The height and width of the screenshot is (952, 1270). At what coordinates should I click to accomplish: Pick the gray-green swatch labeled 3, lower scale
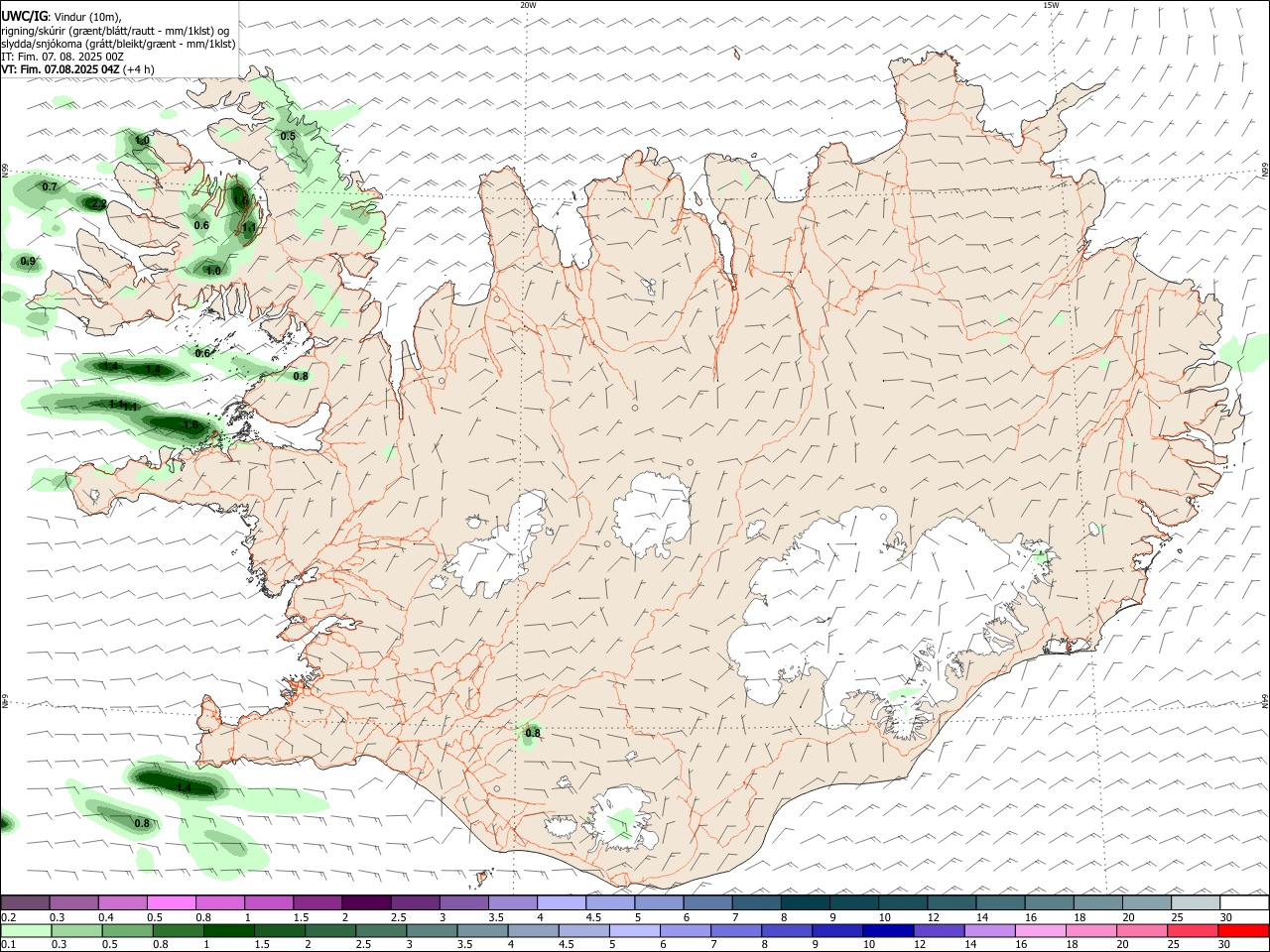[432, 930]
